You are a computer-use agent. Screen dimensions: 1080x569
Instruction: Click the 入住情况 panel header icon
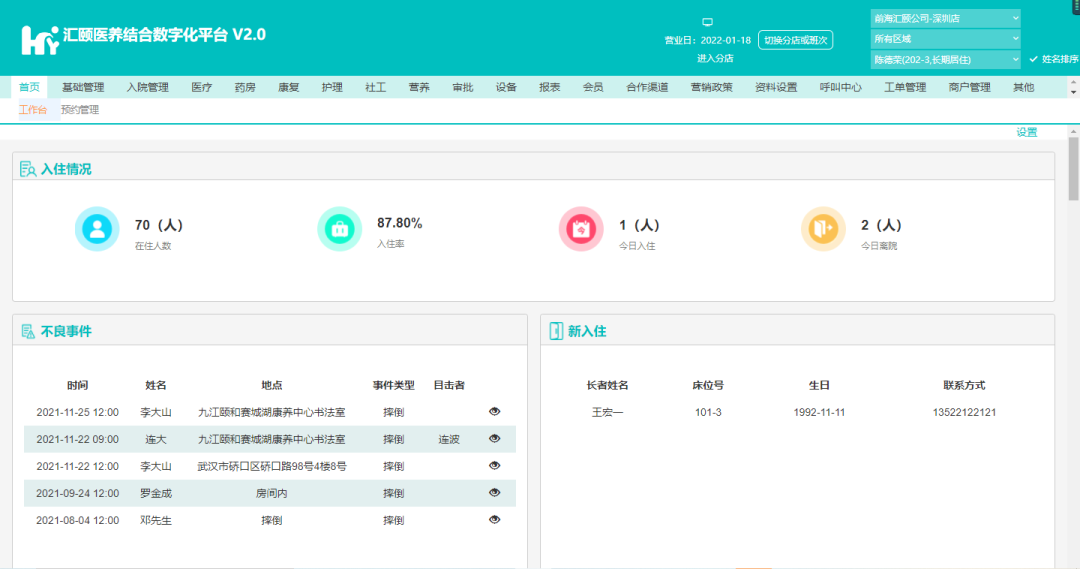click(x=28, y=169)
